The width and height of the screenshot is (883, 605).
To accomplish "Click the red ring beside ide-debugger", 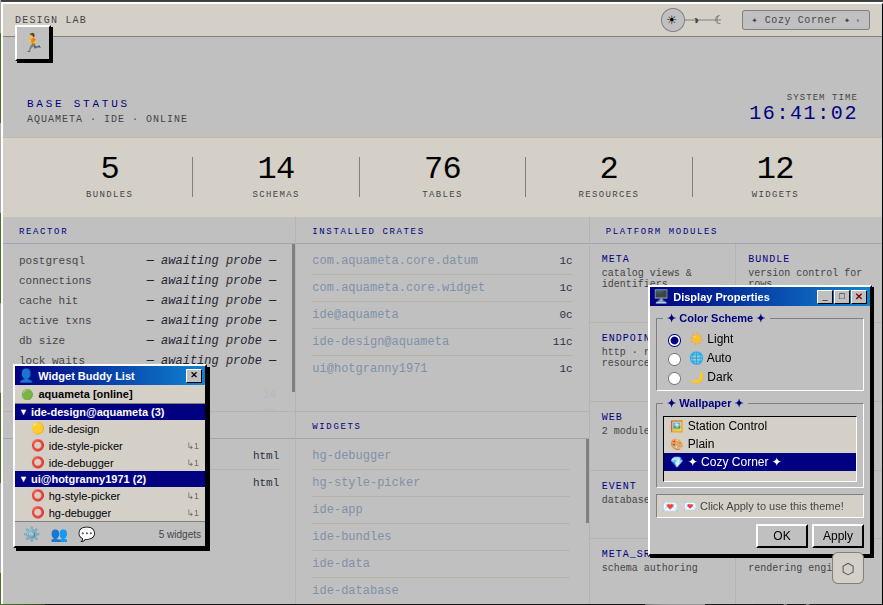I will (x=38, y=463).
